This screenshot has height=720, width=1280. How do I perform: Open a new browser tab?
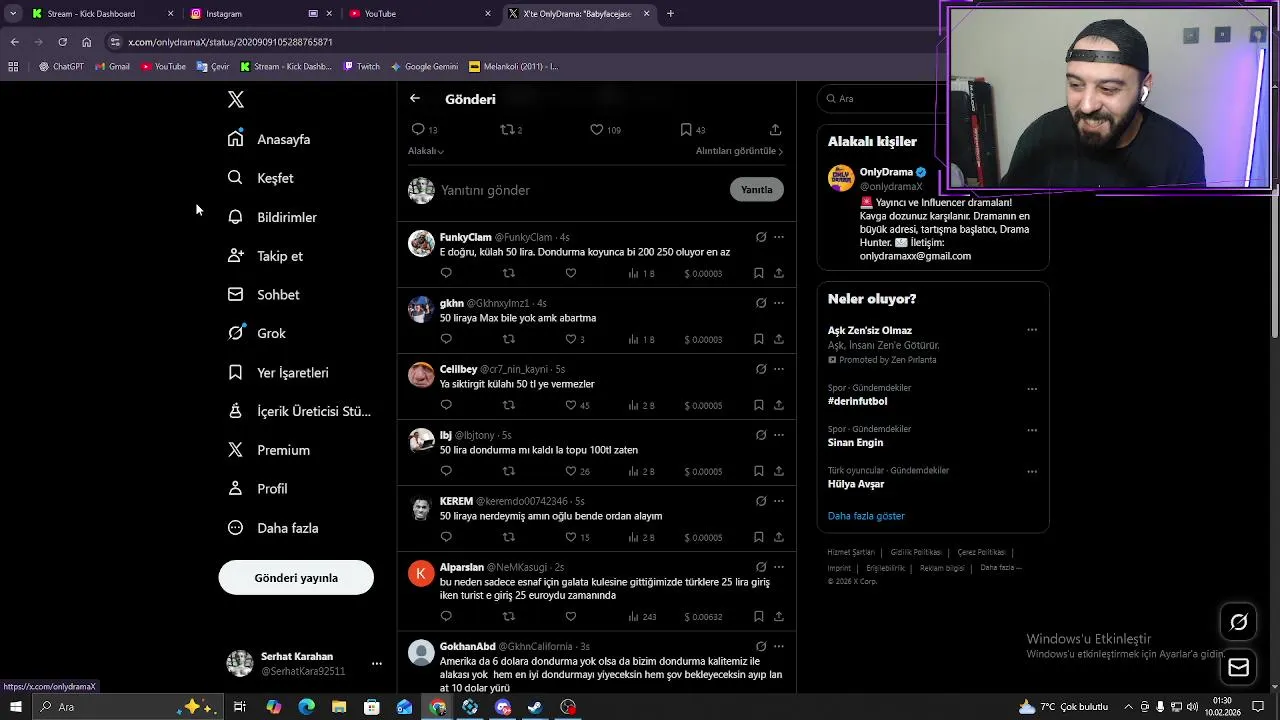coord(670,14)
